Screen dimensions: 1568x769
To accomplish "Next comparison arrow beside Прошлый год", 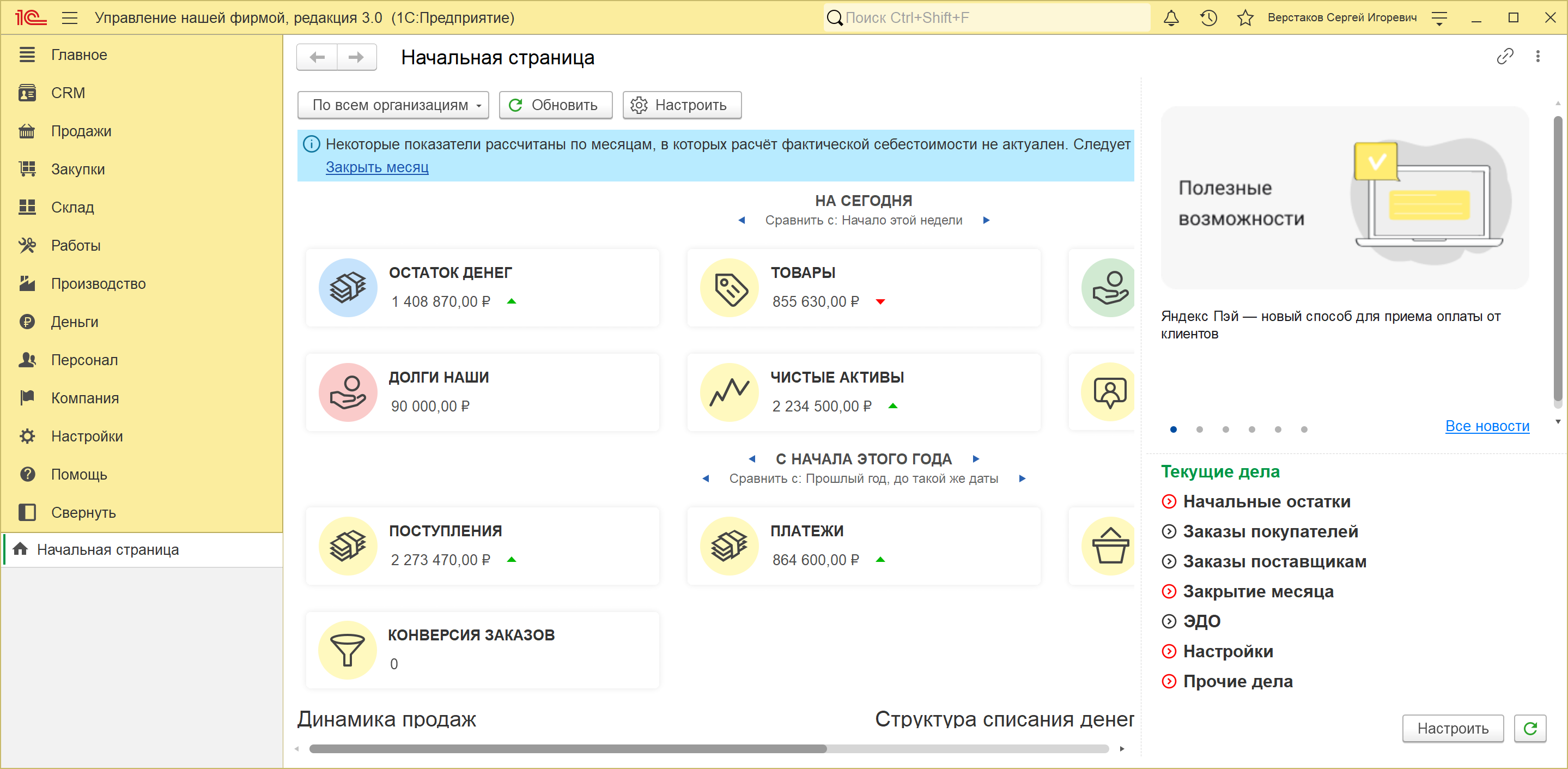I will coord(1022,479).
